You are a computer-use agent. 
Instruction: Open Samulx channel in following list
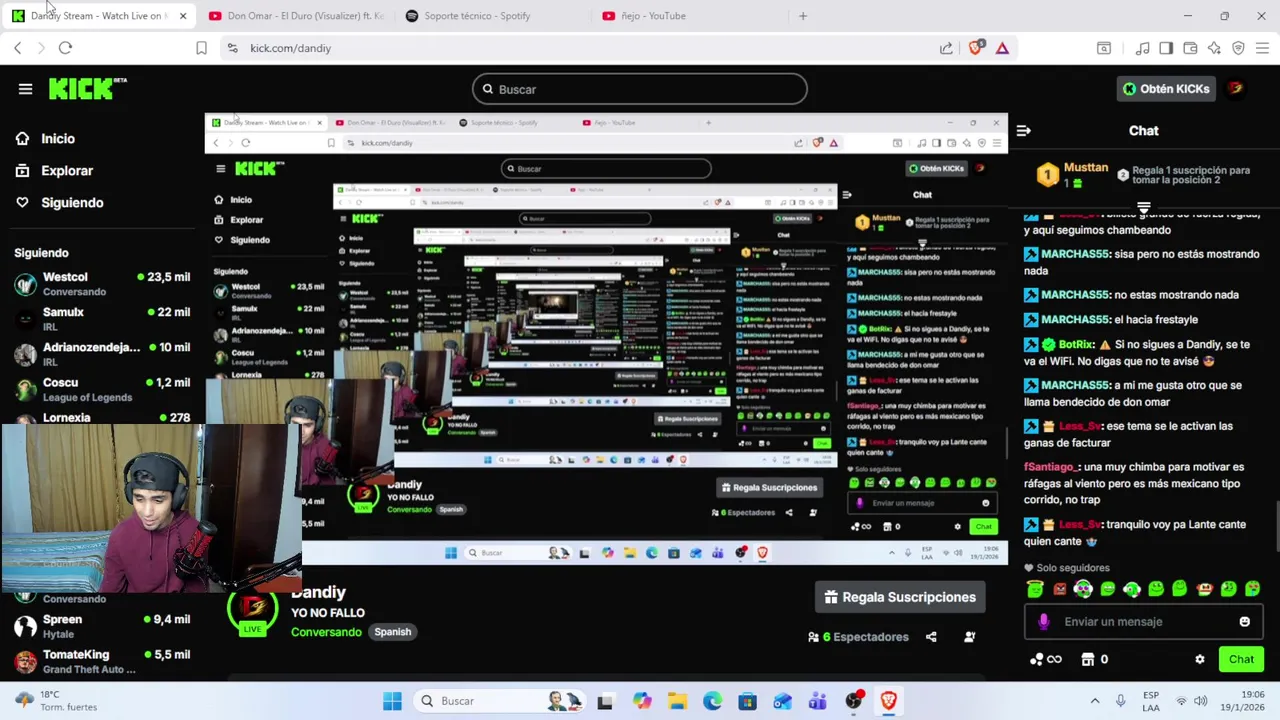[x=101, y=319]
